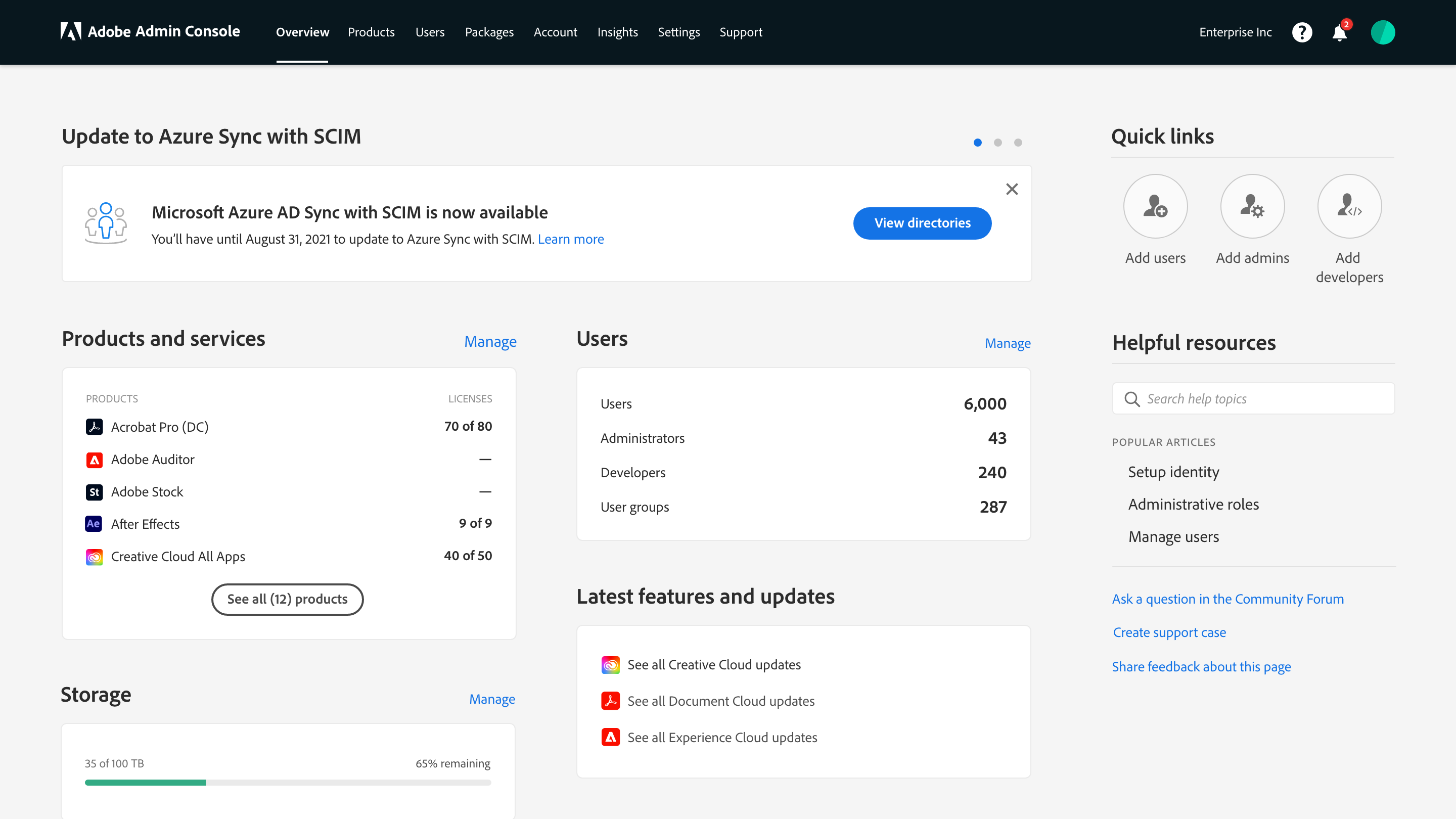Image resolution: width=1456 pixels, height=819 pixels.
Task: Click the Add users quick link icon
Action: 1155,206
